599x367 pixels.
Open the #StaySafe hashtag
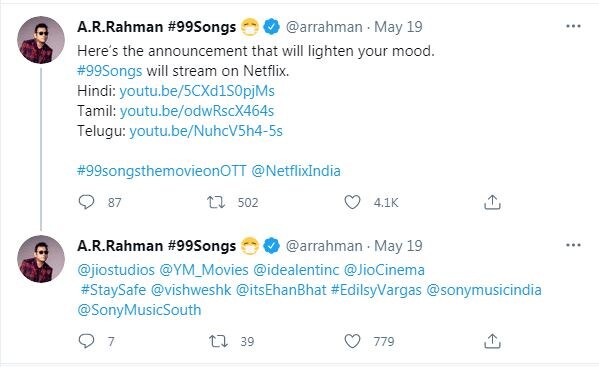(x=113, y=290)
